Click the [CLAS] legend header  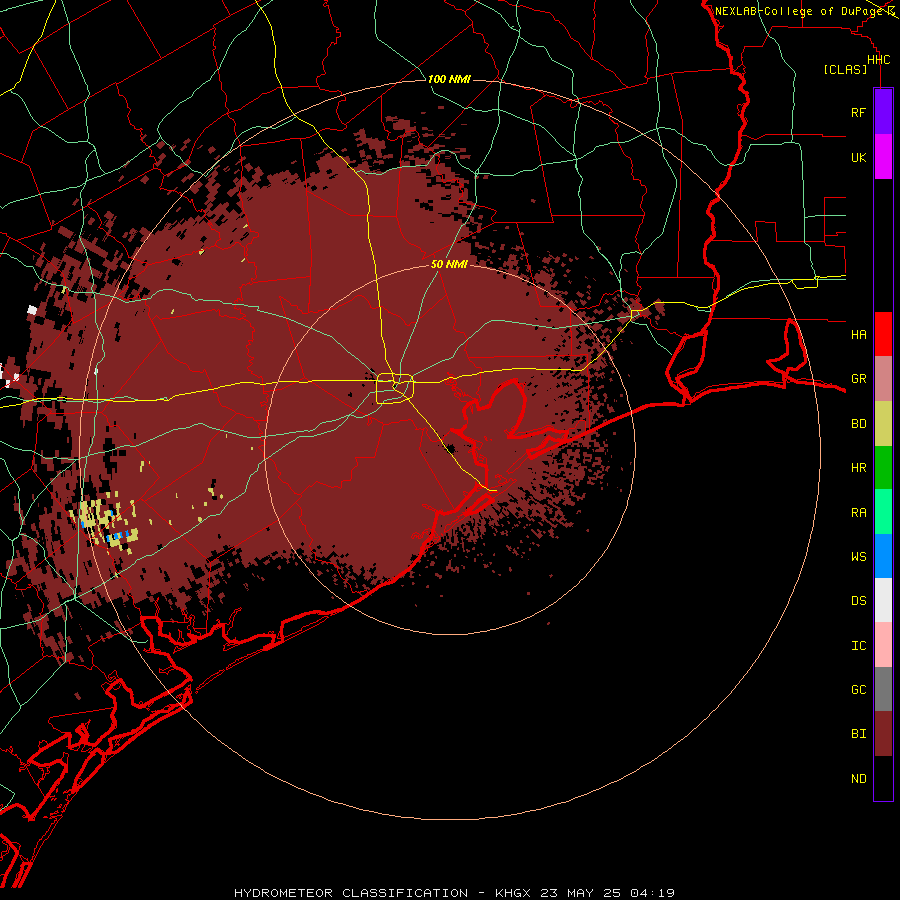point(845,69)
